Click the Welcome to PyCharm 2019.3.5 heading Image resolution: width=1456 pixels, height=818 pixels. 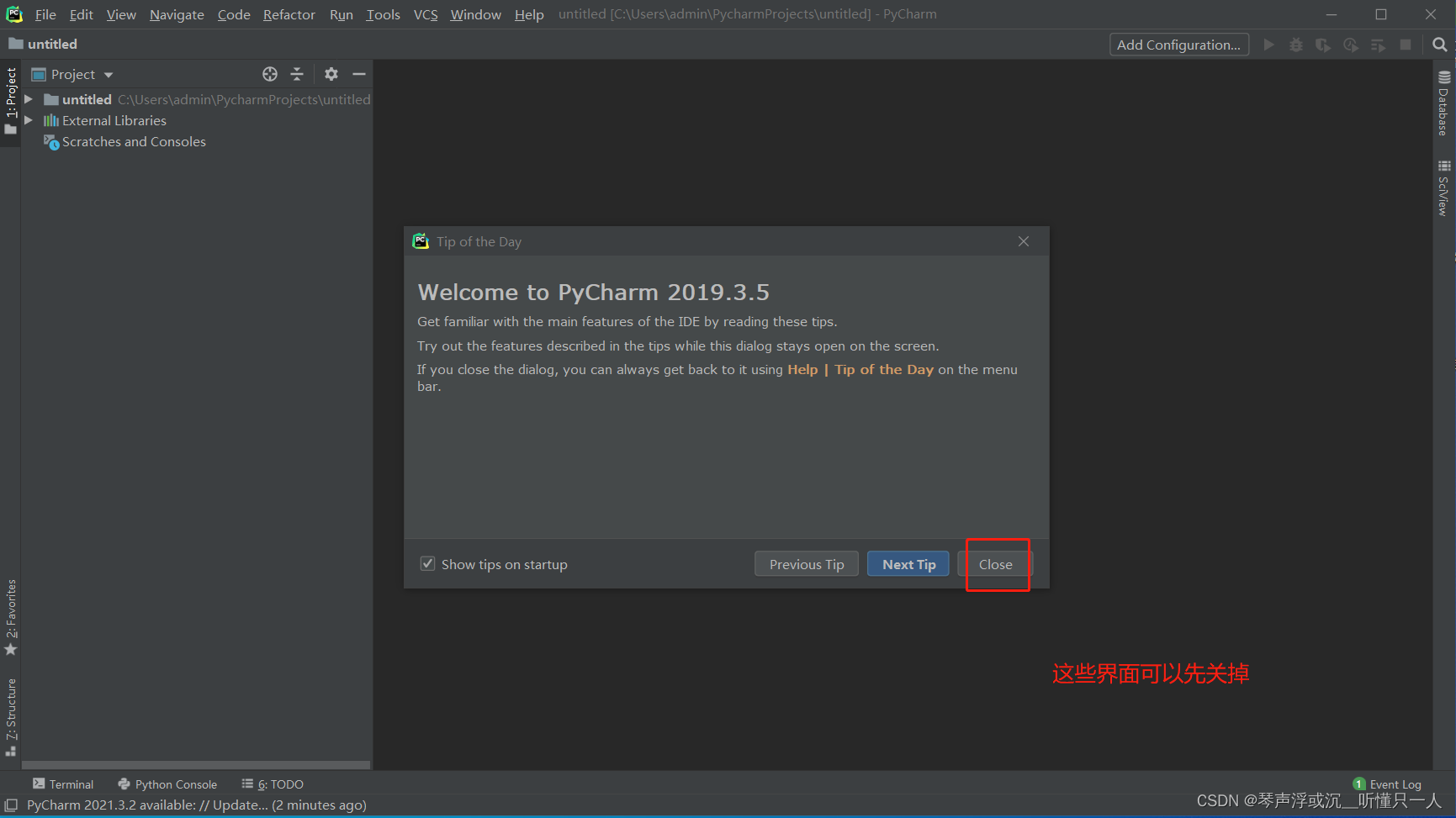click(x=594, y=292)
